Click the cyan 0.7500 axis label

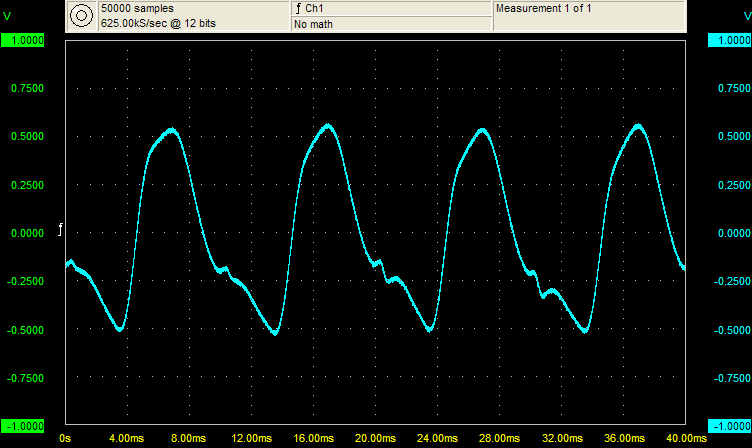point(734,88)
